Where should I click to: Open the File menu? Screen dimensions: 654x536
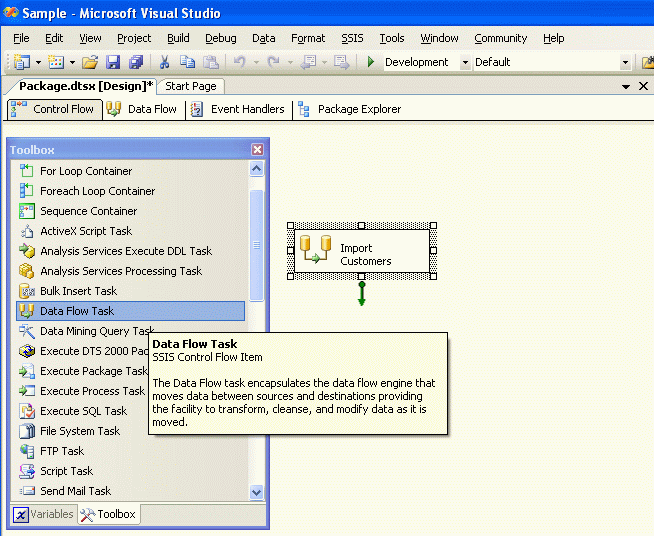pos(21,38)
